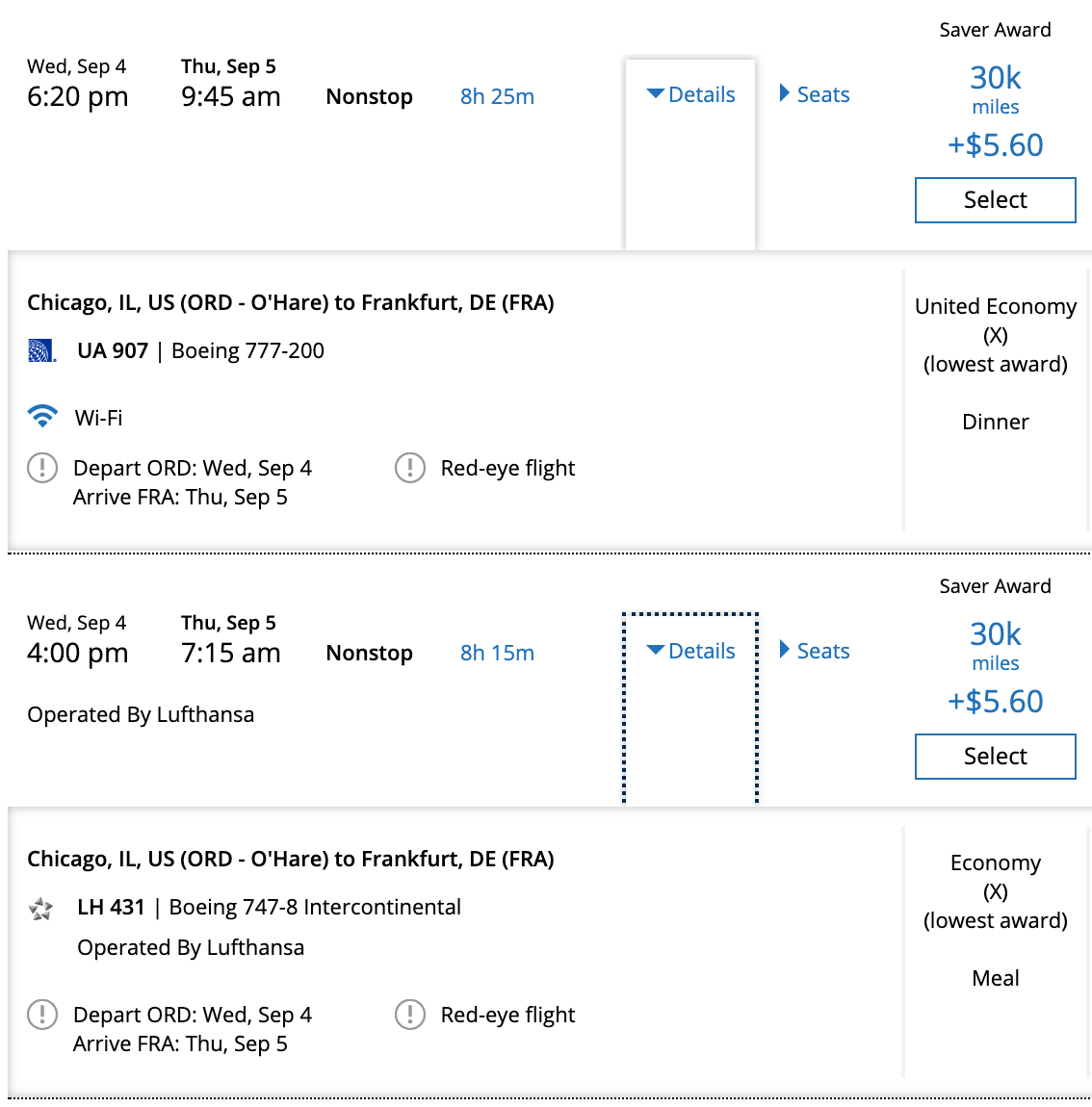Click the LH 431 flight number
The width and height of the screenshot is (1092, 1107).
coord(111,907)
